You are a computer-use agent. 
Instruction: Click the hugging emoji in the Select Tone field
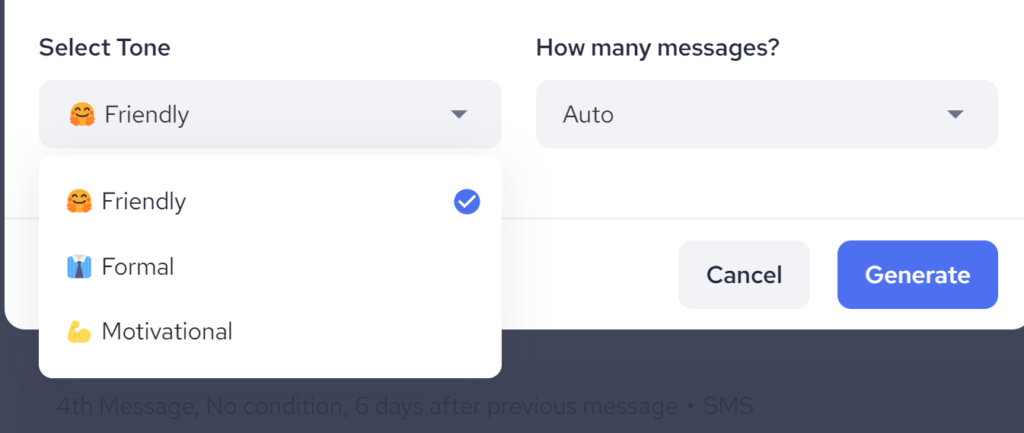[82, 115]
